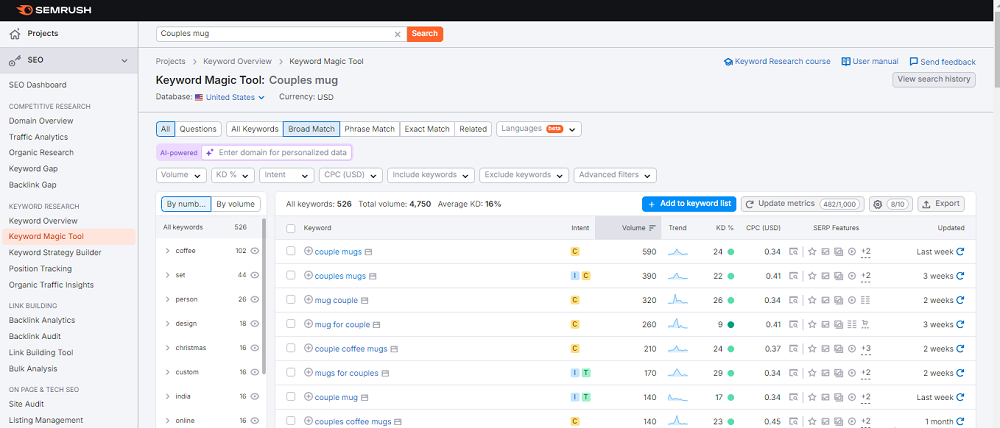Click the AI sparkle icon in domain field
The width and height of the screenshot is (1000, 428).
coord(210,153)
